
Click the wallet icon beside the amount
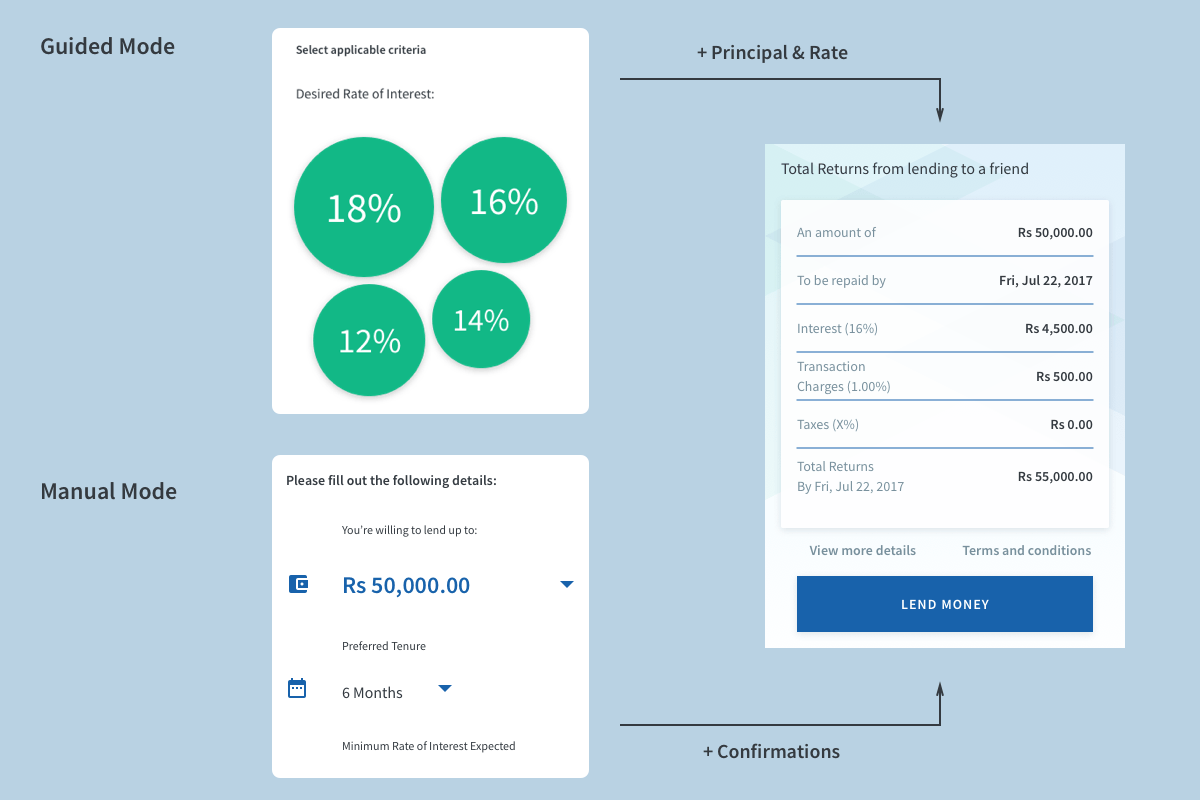click(298, 584)
